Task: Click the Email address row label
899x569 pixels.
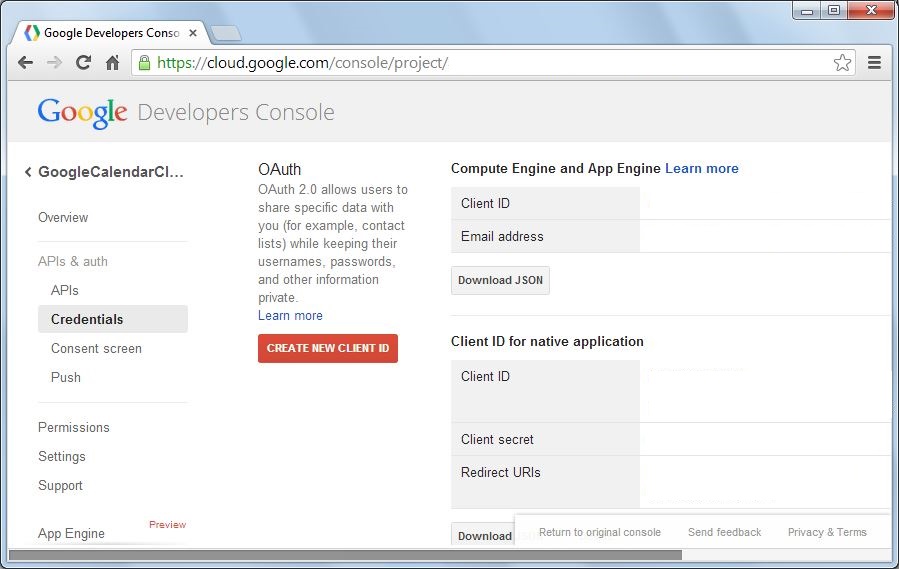Action: click(x=502, y=236)
